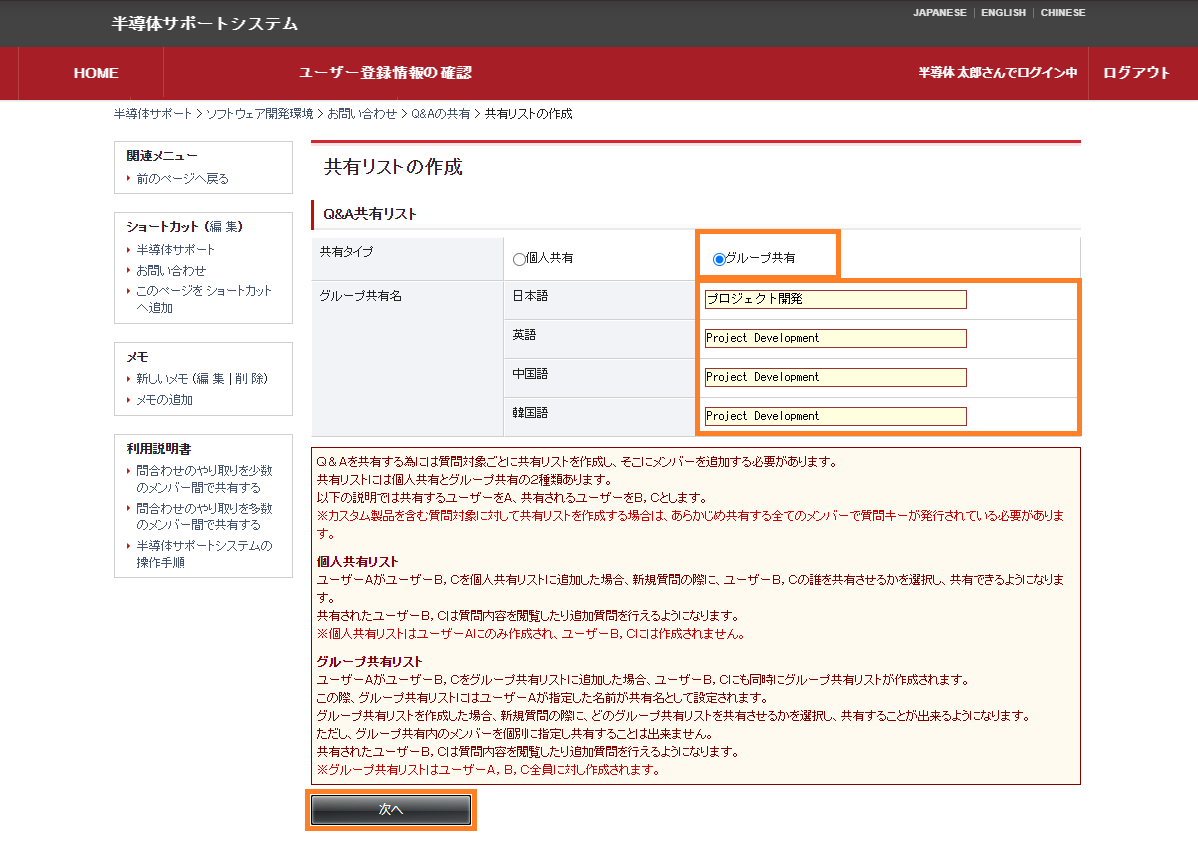Open 半導体サポートシステムの操作手順 guide link
This screenshot has height=850, width=1198.
(x=204, y=554)
